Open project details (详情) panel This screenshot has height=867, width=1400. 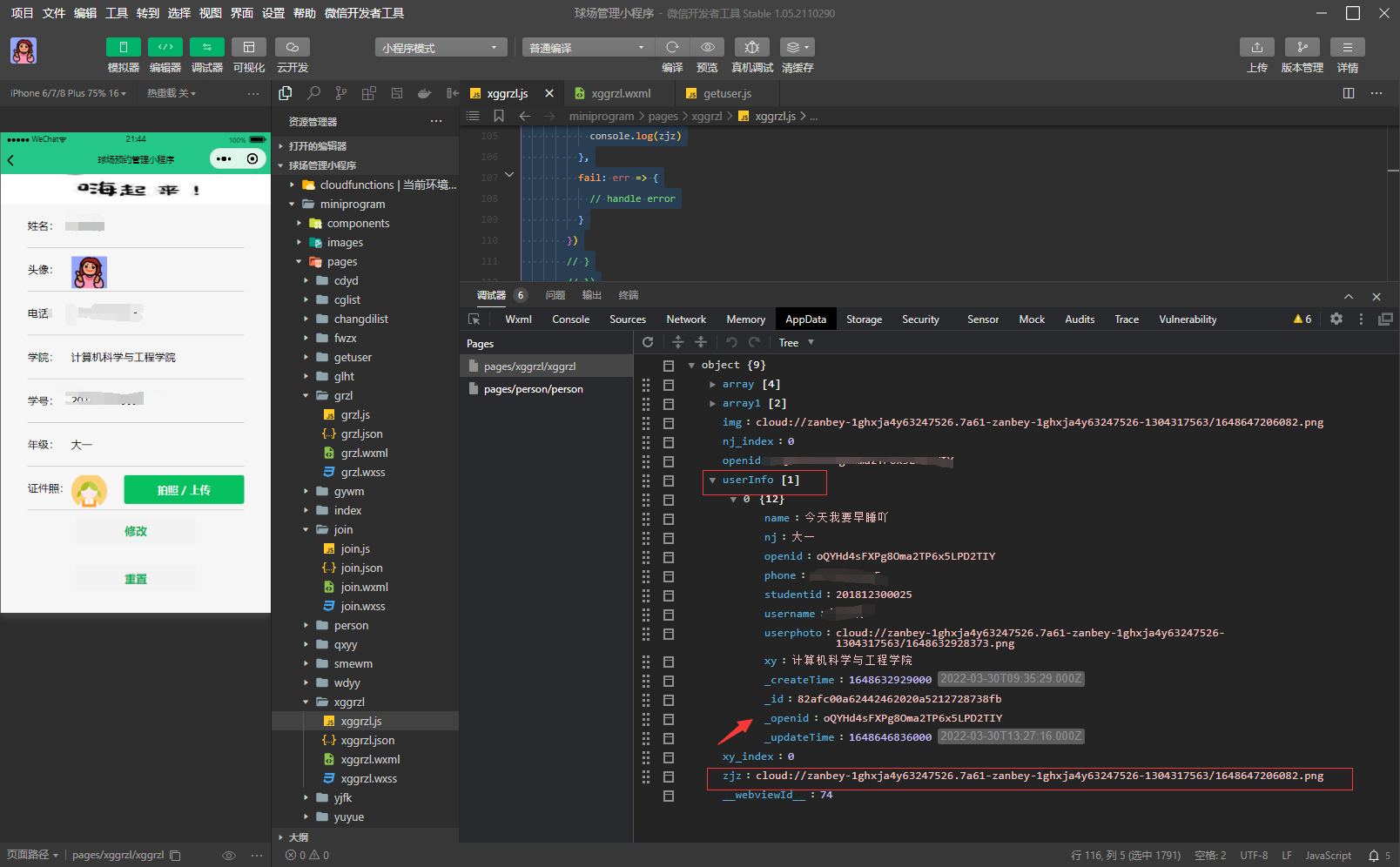1348,47
